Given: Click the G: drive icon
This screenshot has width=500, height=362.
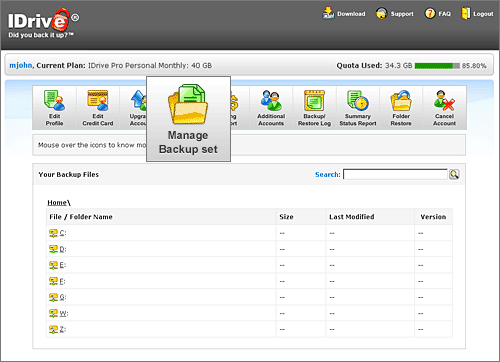Looking at the screenshot, I should 53,297.
